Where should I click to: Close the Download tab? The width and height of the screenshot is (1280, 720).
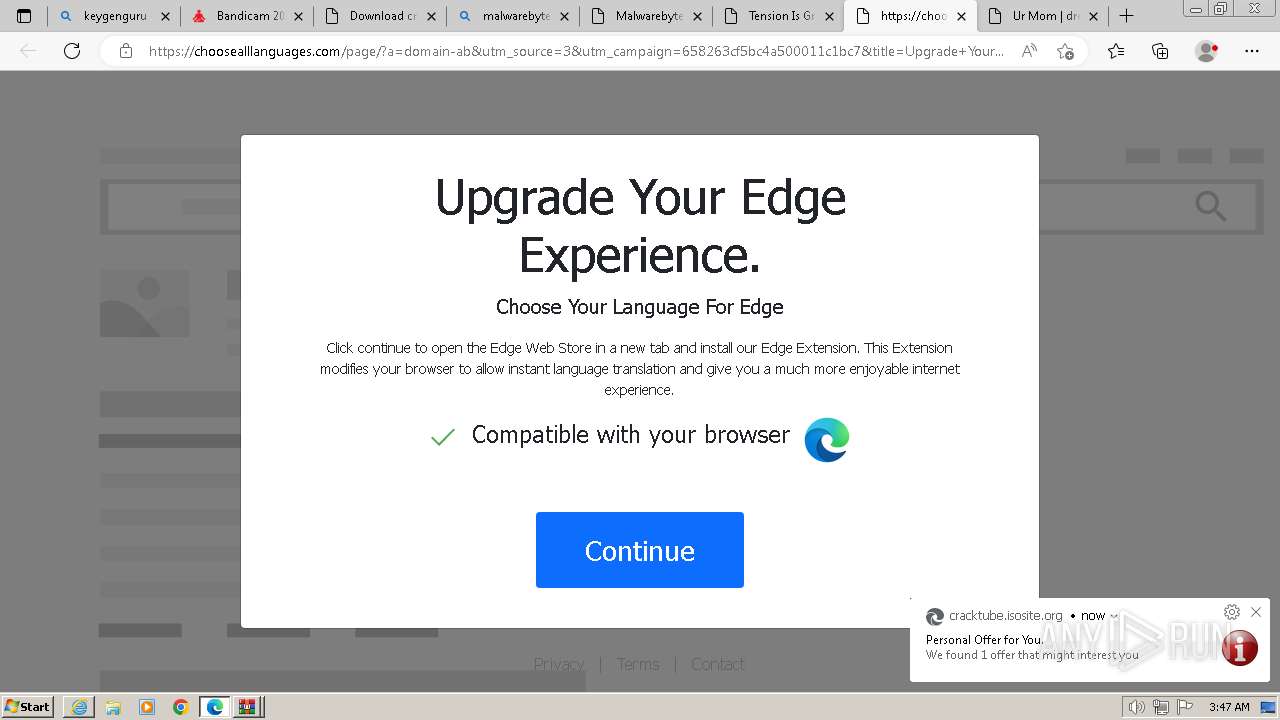[431, 16]
